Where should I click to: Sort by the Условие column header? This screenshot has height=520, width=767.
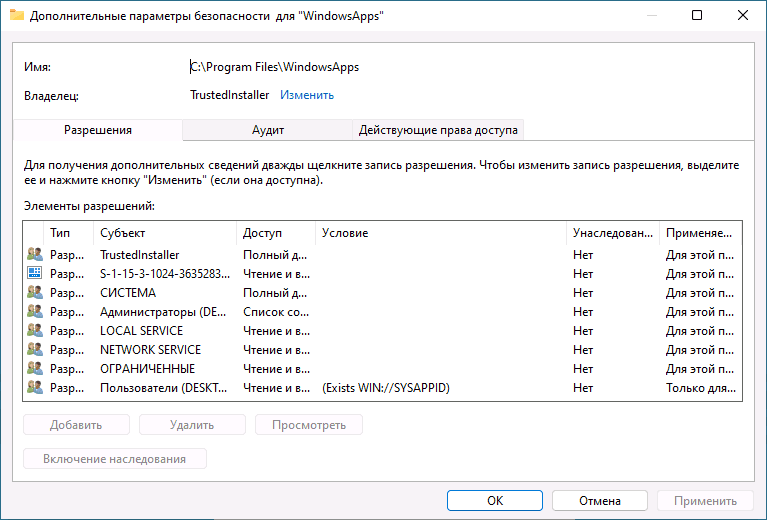(441, 233)
